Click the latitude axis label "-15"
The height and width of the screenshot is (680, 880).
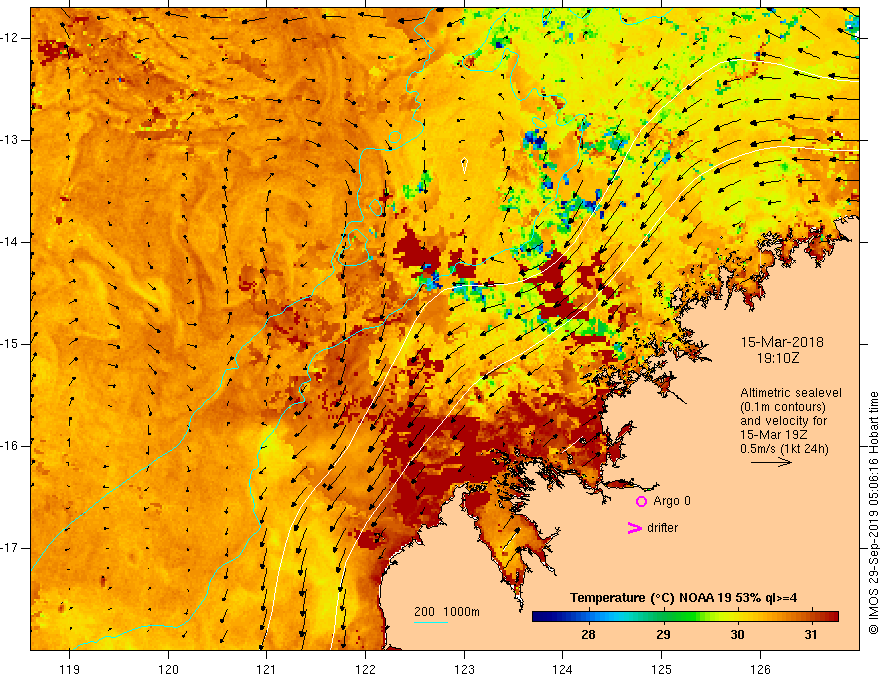pos(10,344)
